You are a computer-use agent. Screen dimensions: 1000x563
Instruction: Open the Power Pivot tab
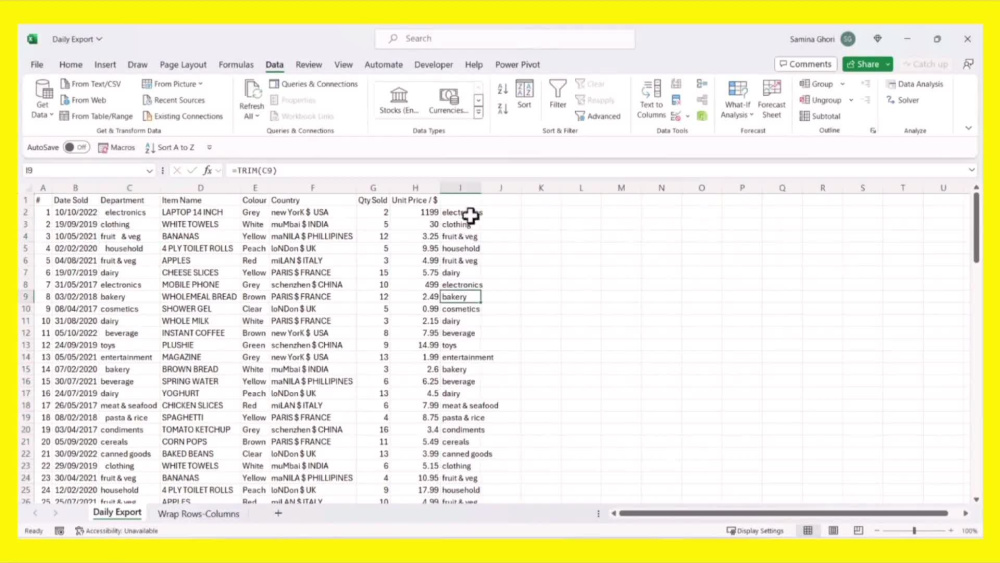click(x=517, y=64)
